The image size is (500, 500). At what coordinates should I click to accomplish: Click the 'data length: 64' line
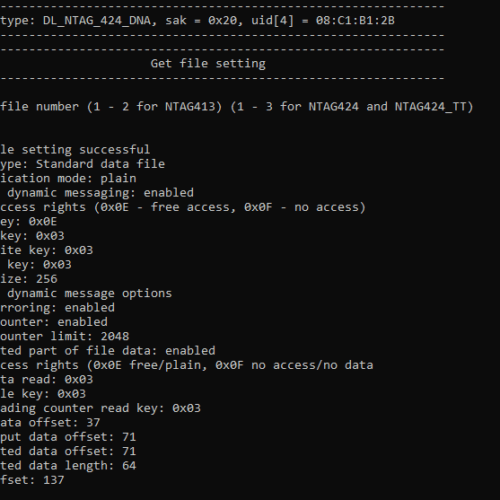tap(68, 465)
